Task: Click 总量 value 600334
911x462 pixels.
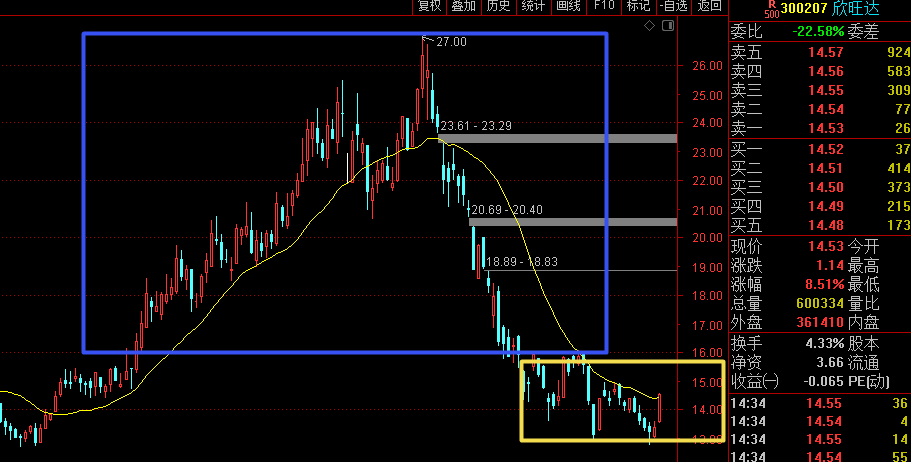Action: pos(820,303)
